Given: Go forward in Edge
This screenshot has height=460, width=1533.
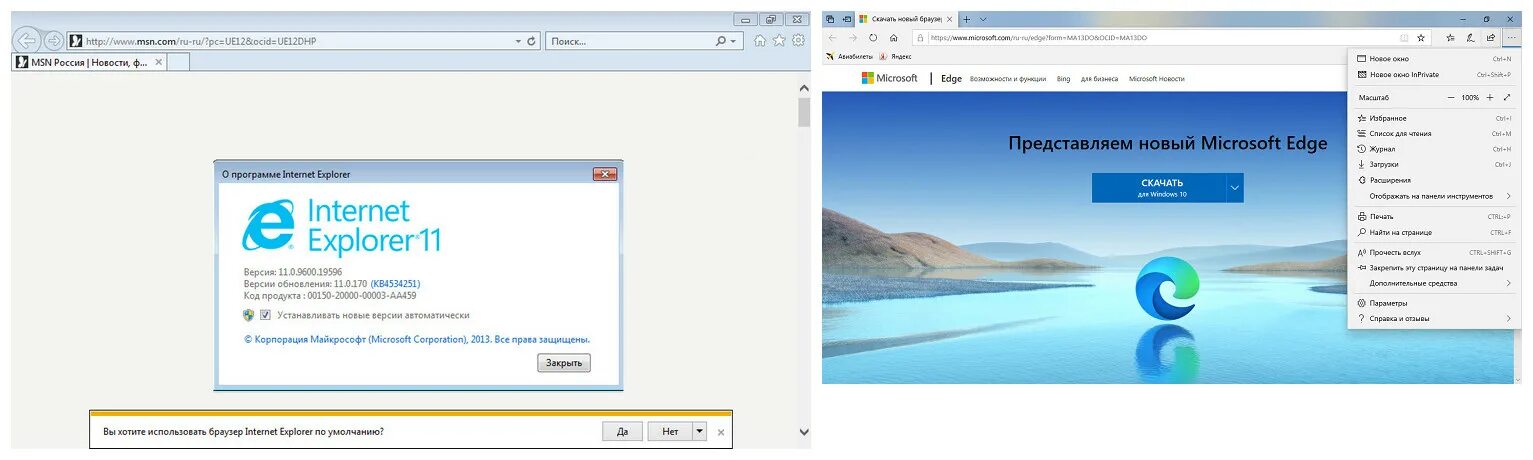Looking at the screenshot, I should click(852, 38).
